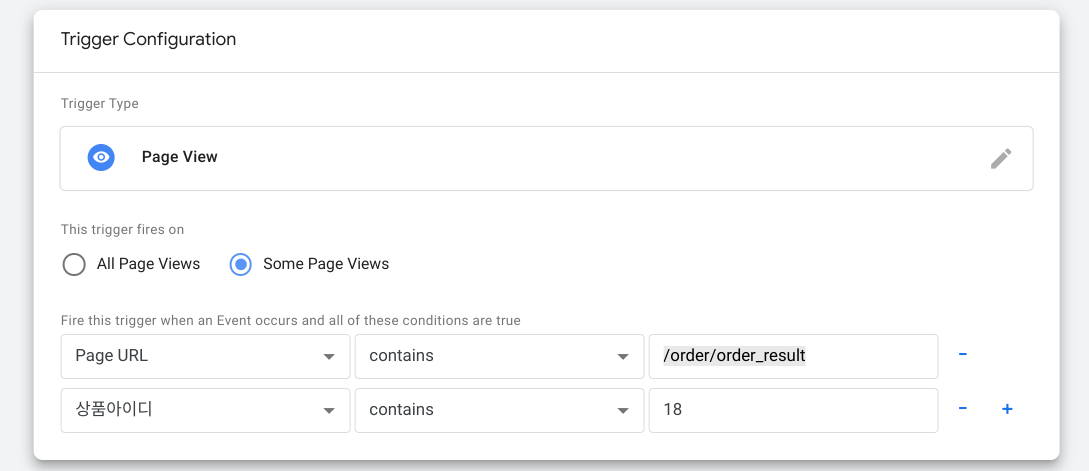
Task: Open the first row contains operator dropdown
Action: point(499,356)
